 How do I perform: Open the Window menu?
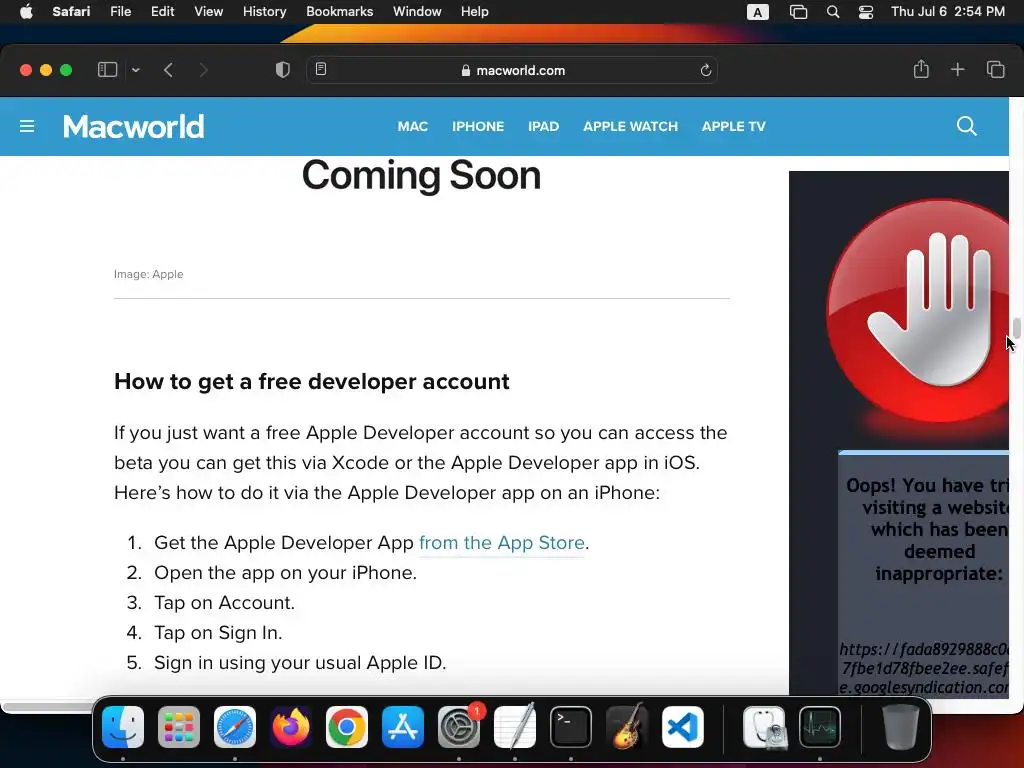(417, 12)
